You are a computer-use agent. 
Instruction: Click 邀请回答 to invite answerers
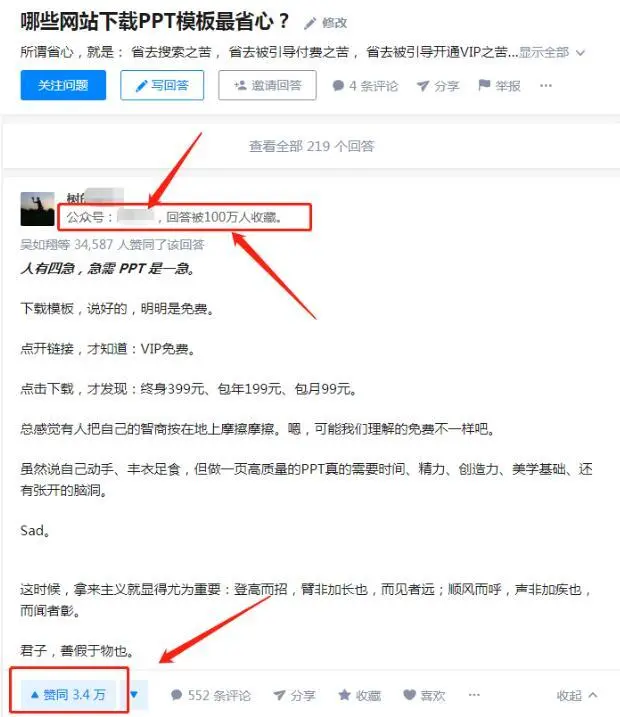coord(267,85)
